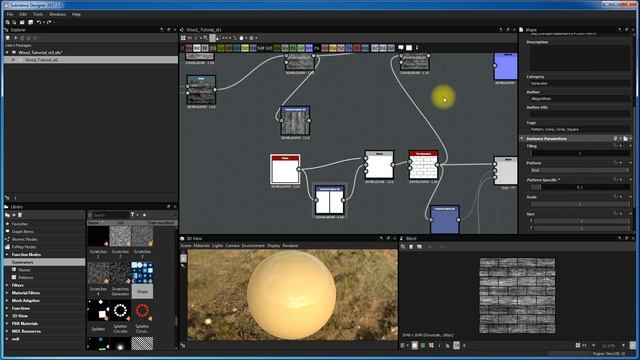The height and width of the screenshot is (360, 640).
Task: Open the Pattern dropdown showing Brick
Action: tap(580, 170)
